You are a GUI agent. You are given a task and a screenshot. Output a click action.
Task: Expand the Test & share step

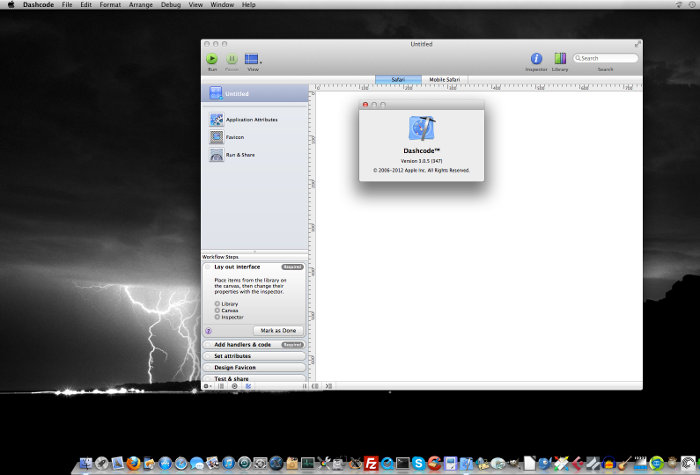tap(254, 378)
